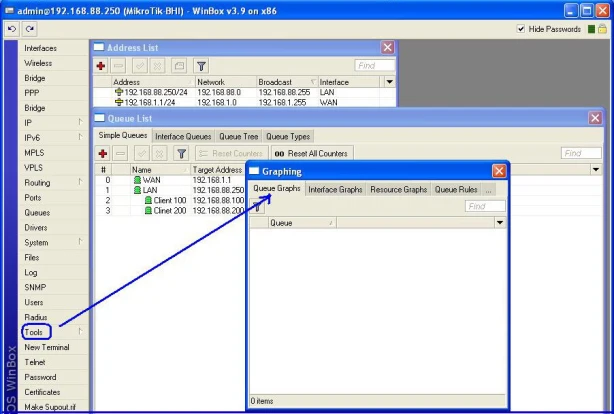Close the Graphing window
Viewport: 614px width, 414px height.
click(x=499, y=171)
